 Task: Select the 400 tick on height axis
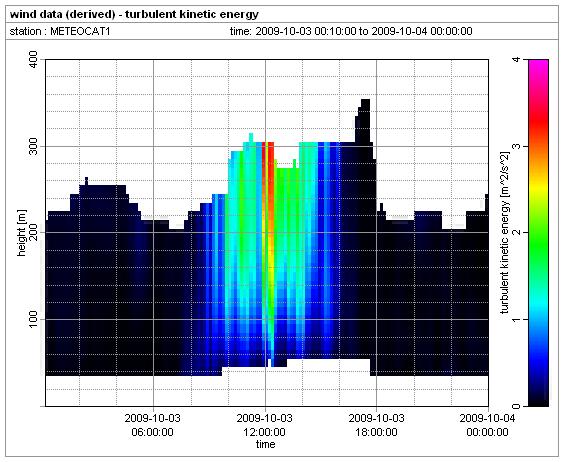pos(33,60)
